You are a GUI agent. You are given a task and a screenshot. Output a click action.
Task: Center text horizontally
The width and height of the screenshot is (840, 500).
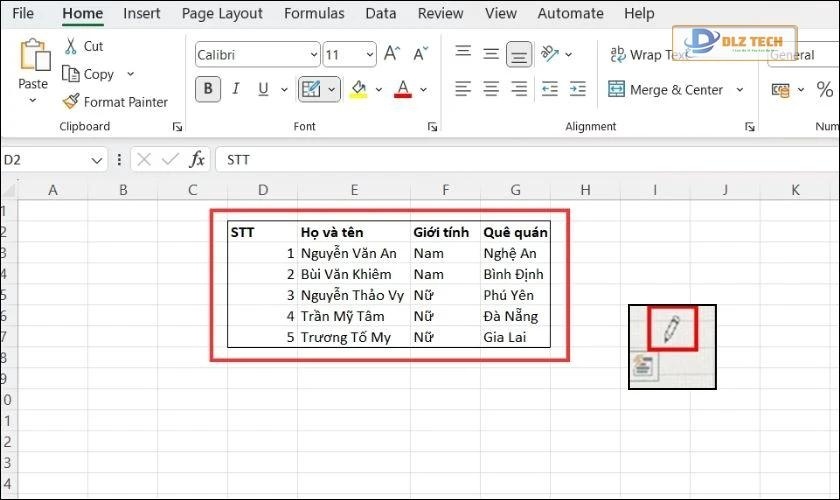(491, 88)
